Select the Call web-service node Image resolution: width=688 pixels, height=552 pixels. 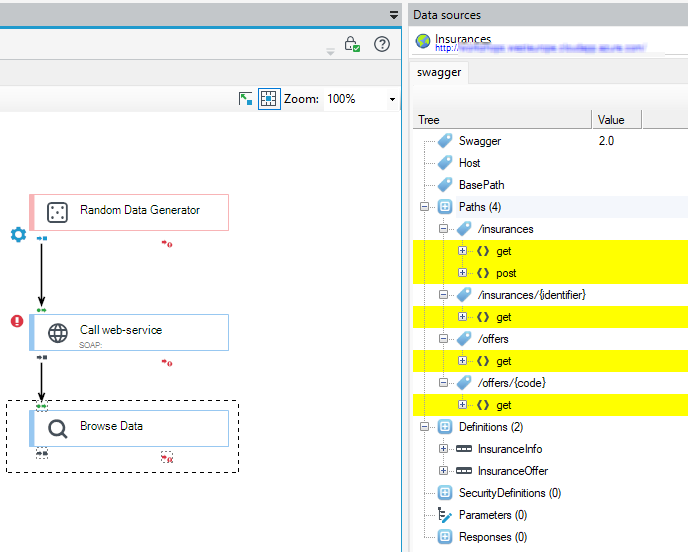pyautogui.click(x=129, y=333)
